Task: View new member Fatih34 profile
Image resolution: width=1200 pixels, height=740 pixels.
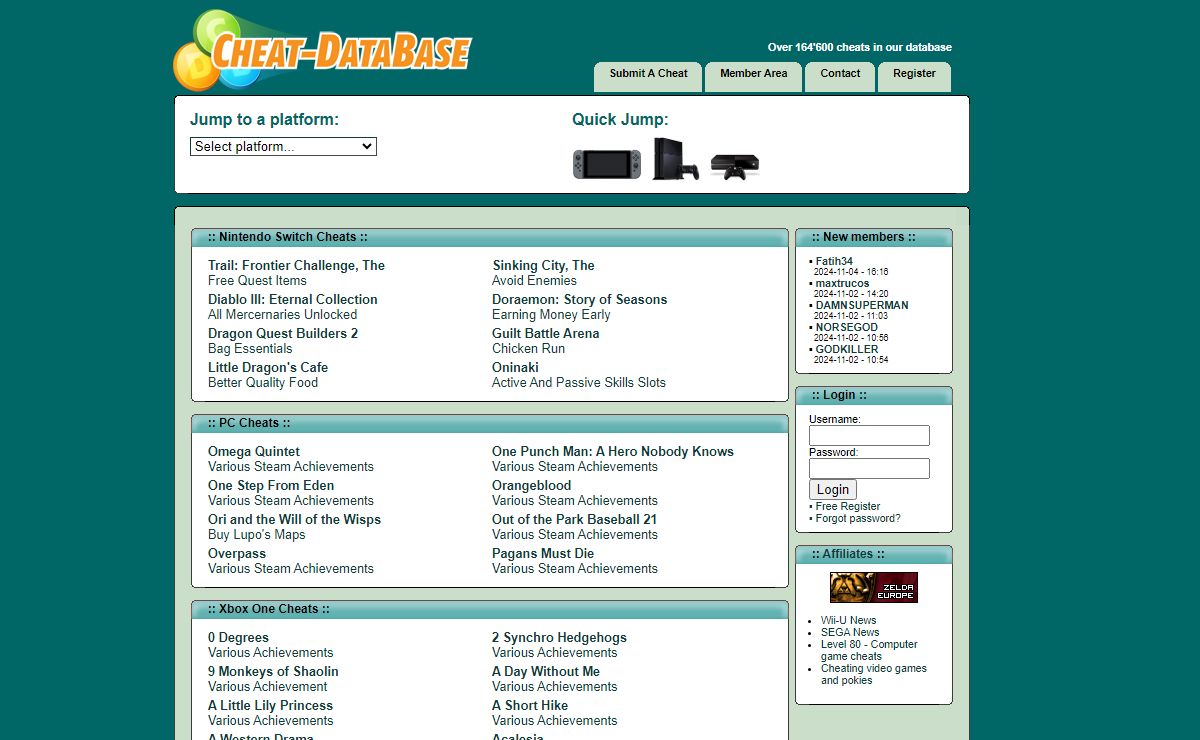Action: [834, 261]
